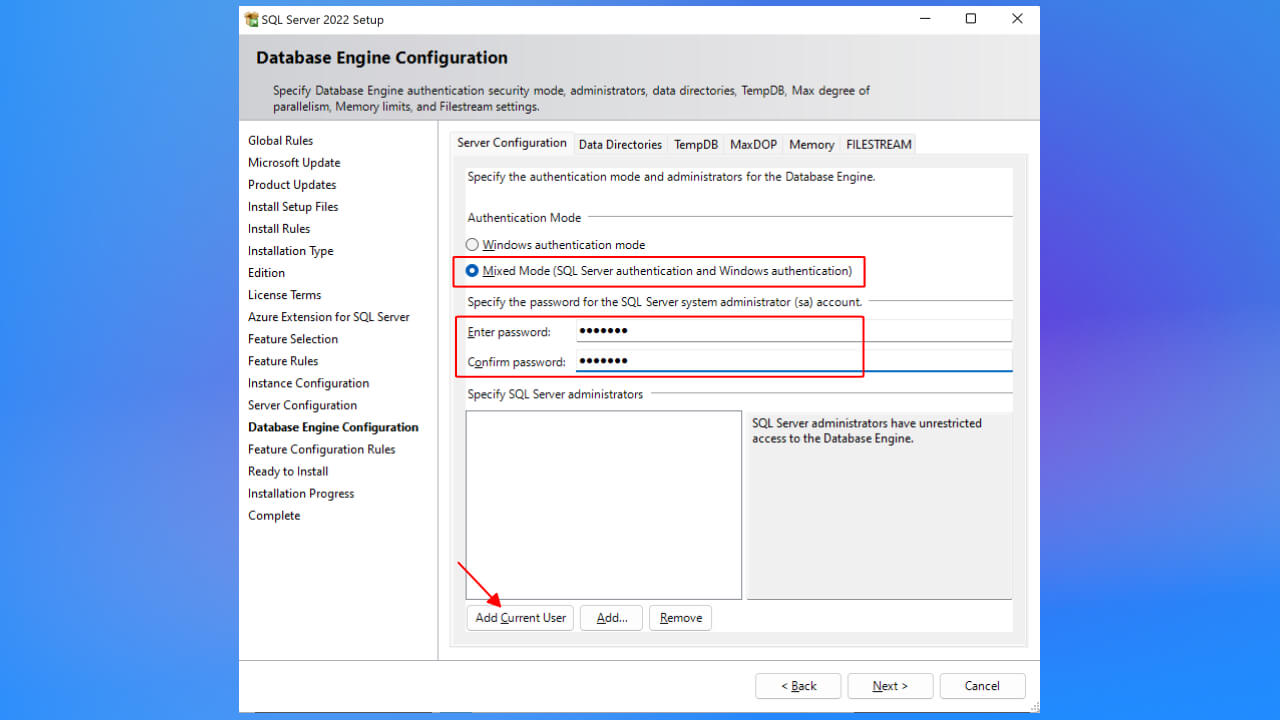Image resolution: width=1280 pixels, height=720 pixels.
Task: Cancel the SQL Server setup
Action: pos(982,686)
